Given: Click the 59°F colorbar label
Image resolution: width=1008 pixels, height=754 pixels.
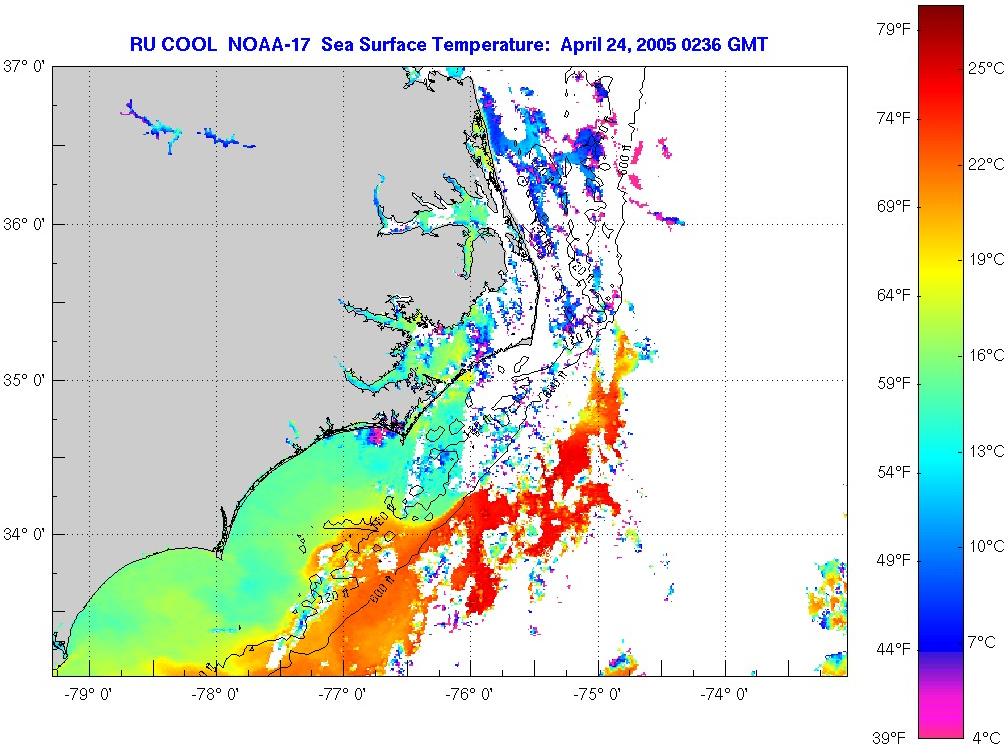Looking at the screenshot, I should (894, 384).
